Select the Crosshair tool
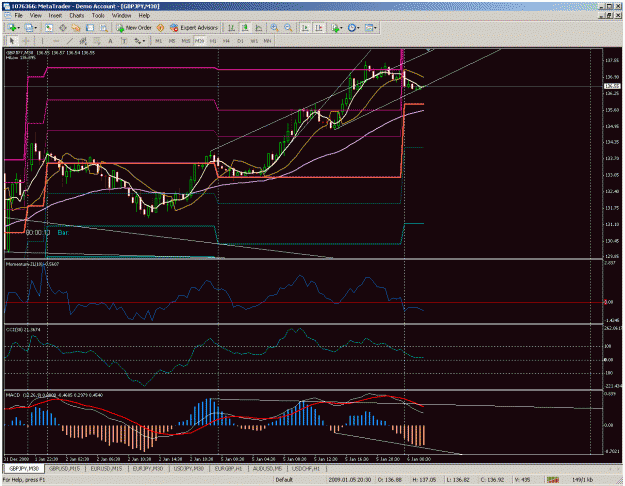Viewport: 625px width, 486px height. point(26,41)
